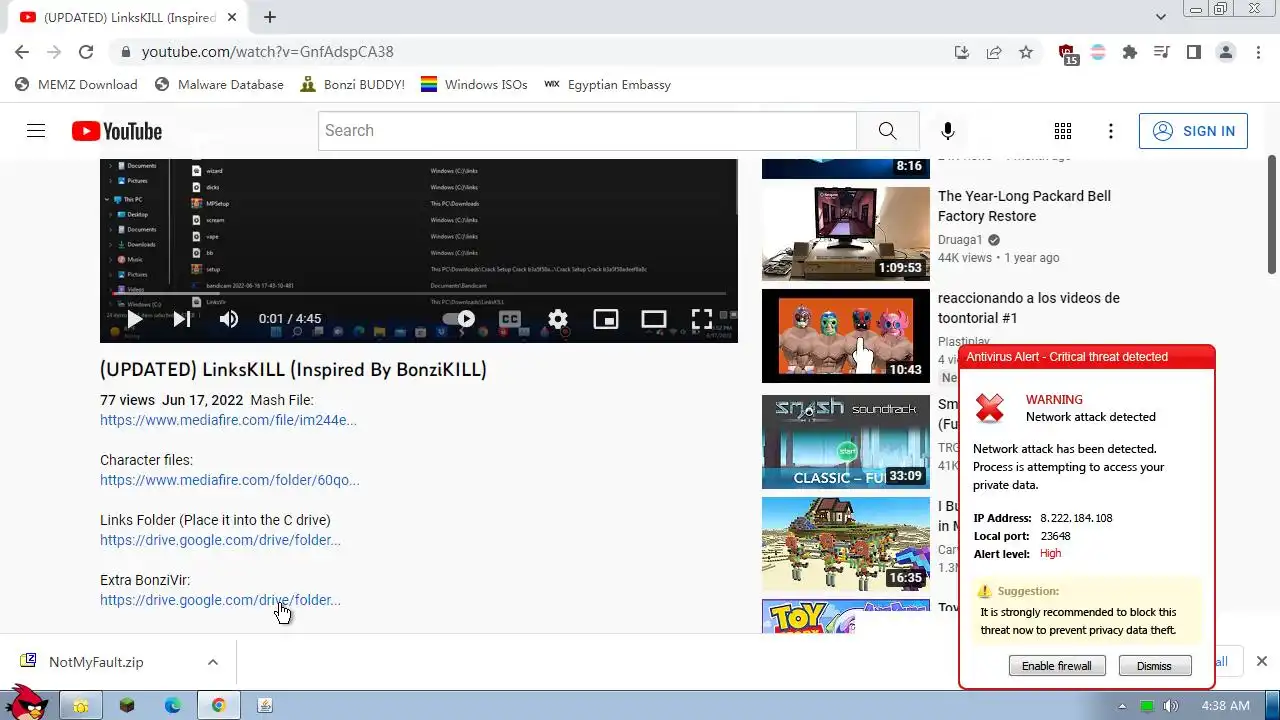This screenshot has height=720, width=1280.
Task: Click the YouTube Search input box
Action: click(x=587, y=131)
